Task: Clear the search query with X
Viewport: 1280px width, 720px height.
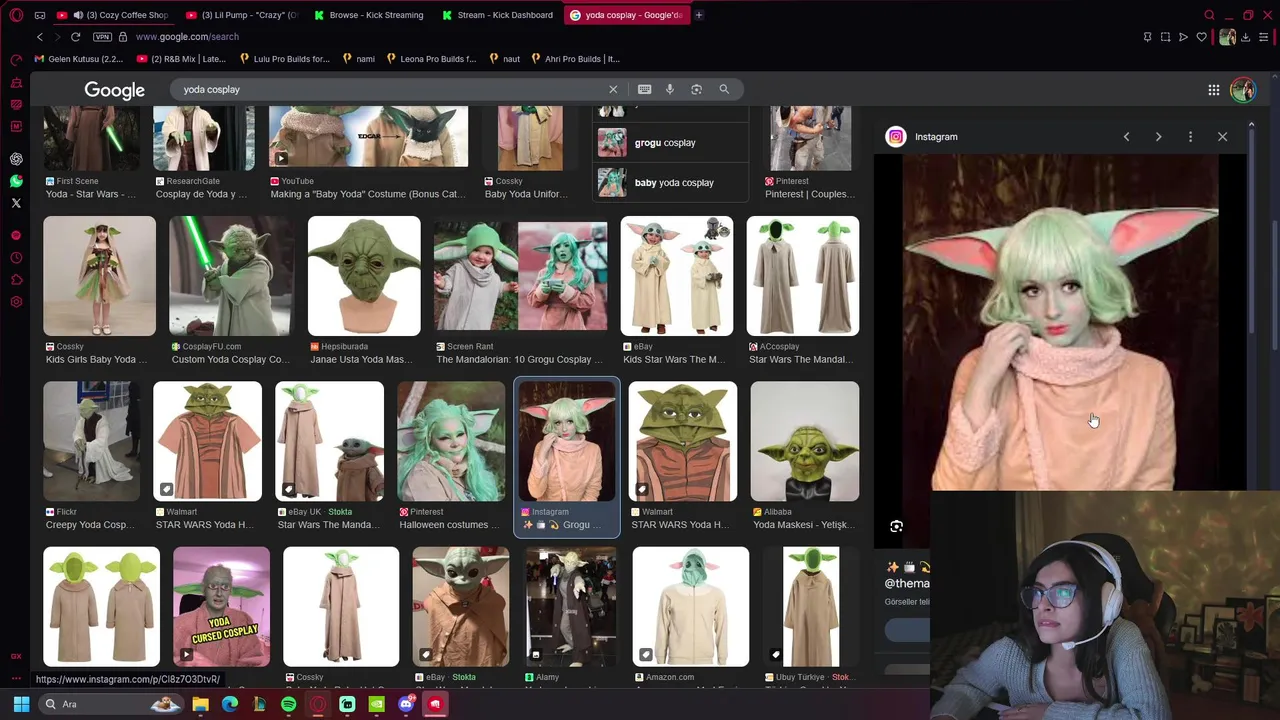Action: 613,89
